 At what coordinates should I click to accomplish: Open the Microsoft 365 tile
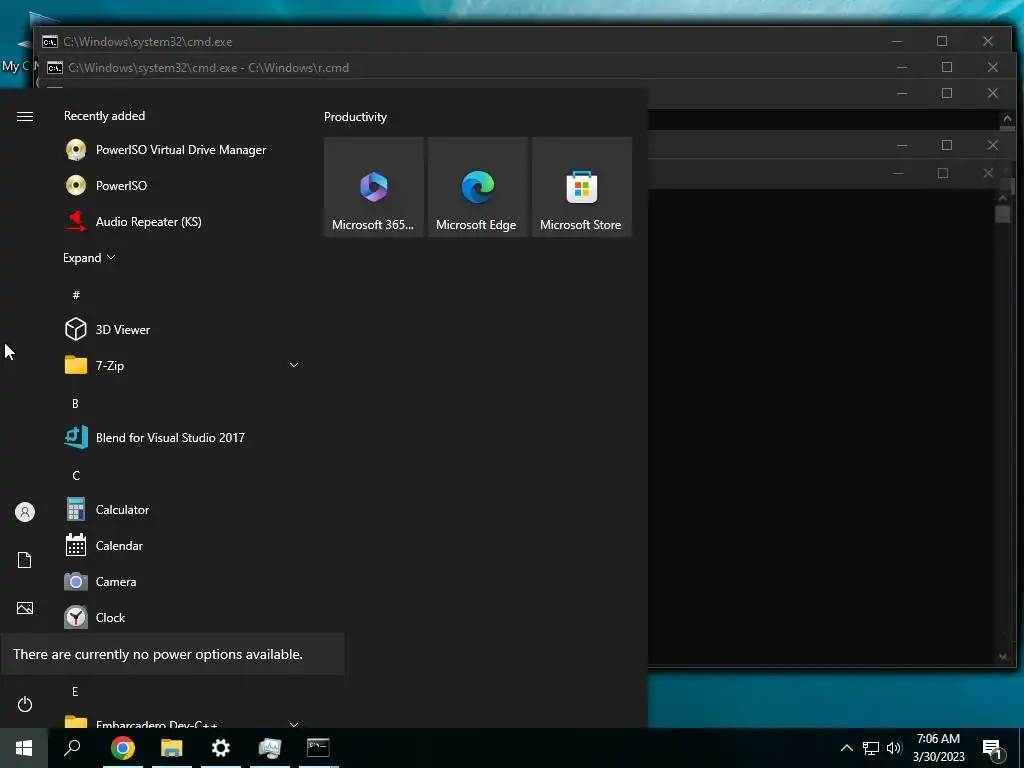(x=374, y=187)
